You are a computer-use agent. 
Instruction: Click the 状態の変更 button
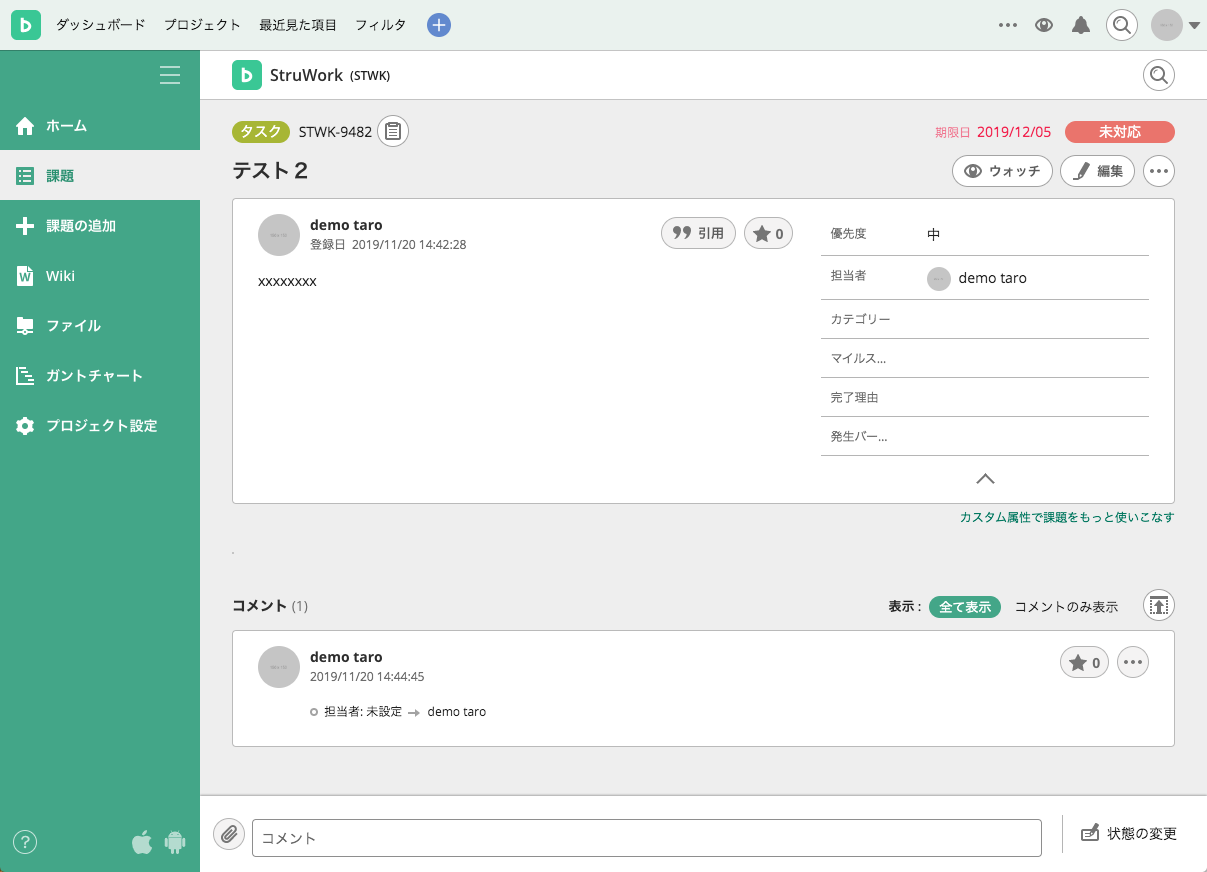click(x=1130, y=833)
